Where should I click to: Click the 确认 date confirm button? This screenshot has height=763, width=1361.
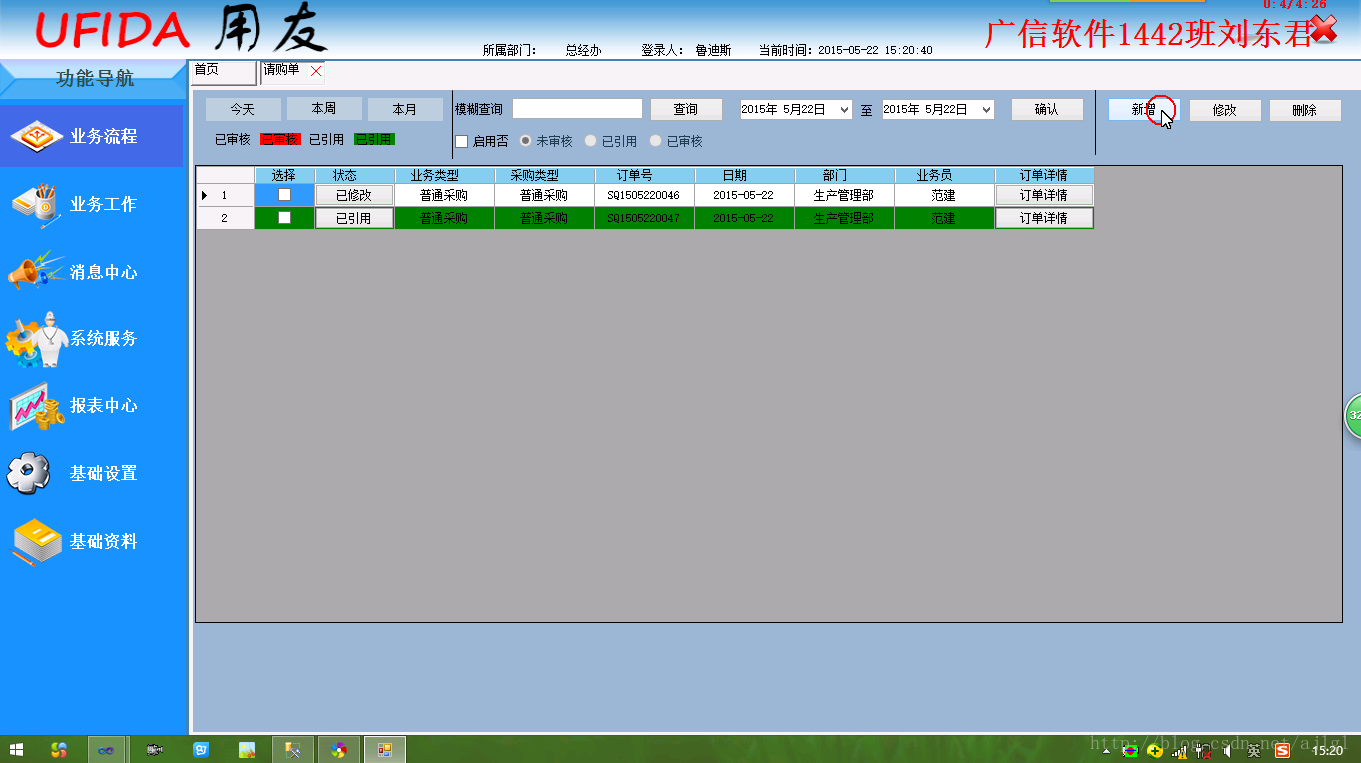(x=1047, y=110)
